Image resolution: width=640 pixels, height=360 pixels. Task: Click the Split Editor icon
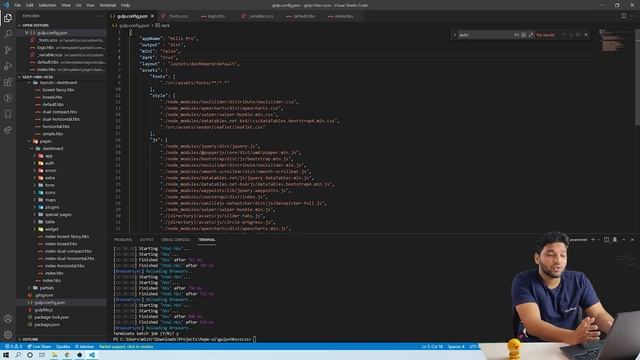coord(624,16)
